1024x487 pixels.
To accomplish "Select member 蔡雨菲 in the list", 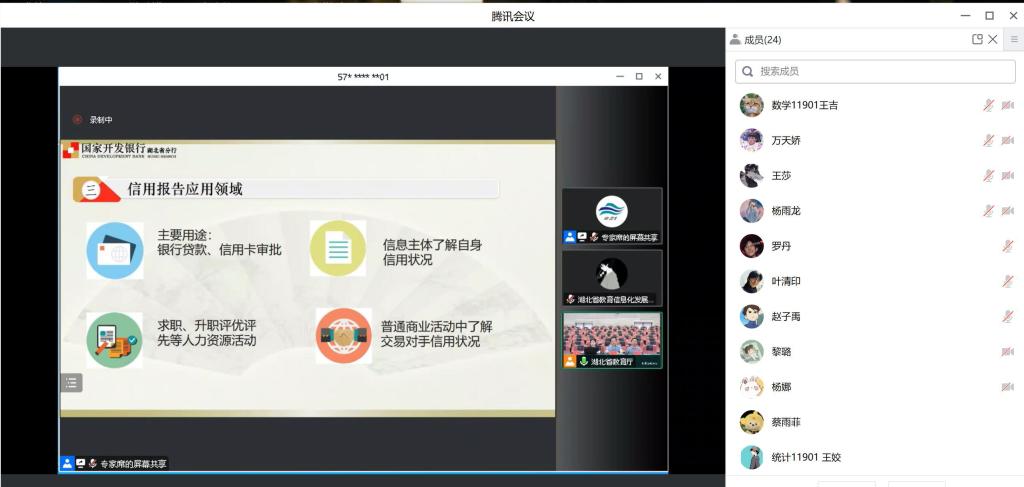I will 785,422.
